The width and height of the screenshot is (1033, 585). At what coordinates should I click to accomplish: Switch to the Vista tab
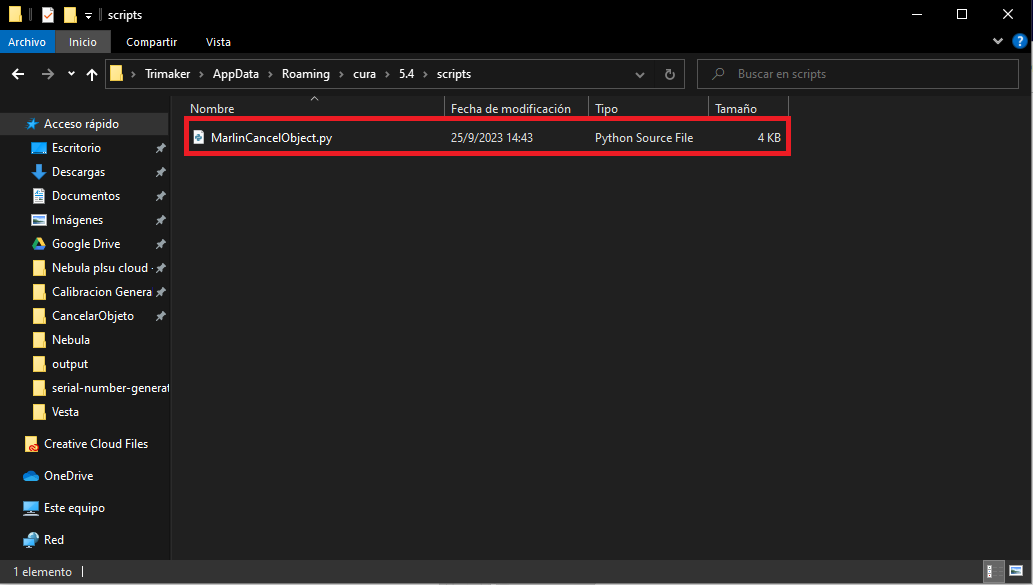tap(218, 42)
